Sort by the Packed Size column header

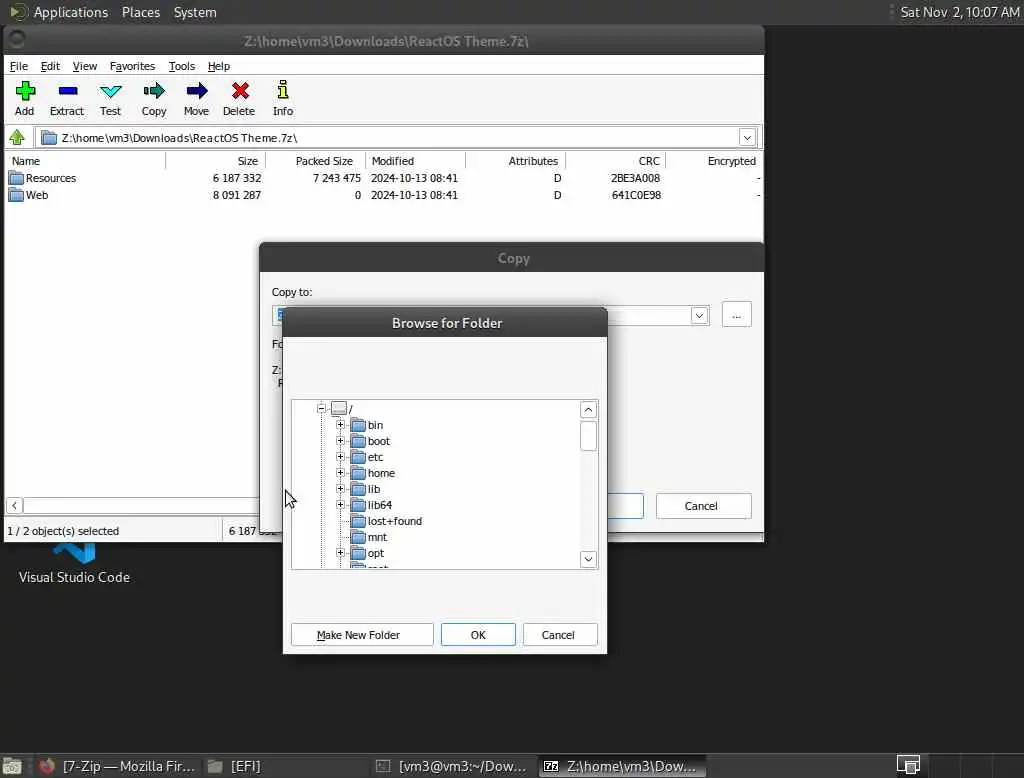point(315,161)
